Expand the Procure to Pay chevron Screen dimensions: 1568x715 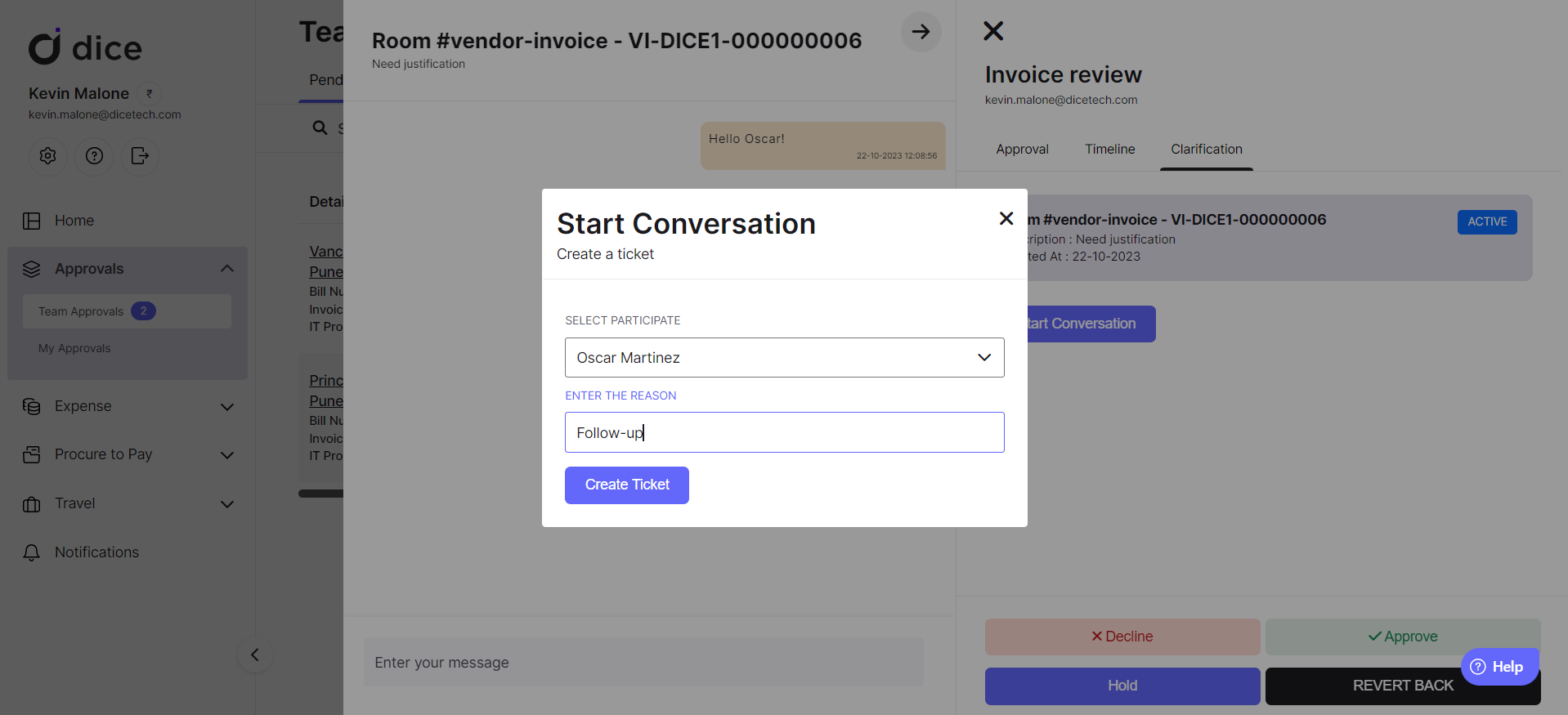click(x=227, y=455)
